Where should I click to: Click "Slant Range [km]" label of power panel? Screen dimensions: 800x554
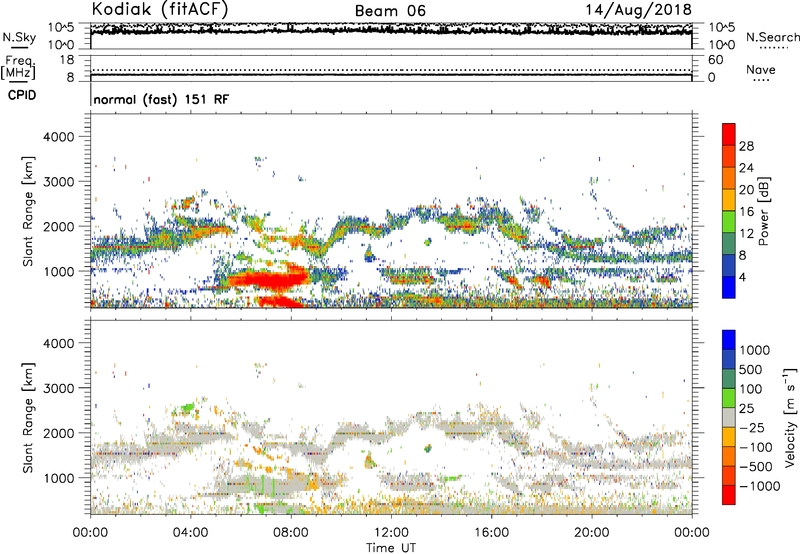tap(28, 211)
